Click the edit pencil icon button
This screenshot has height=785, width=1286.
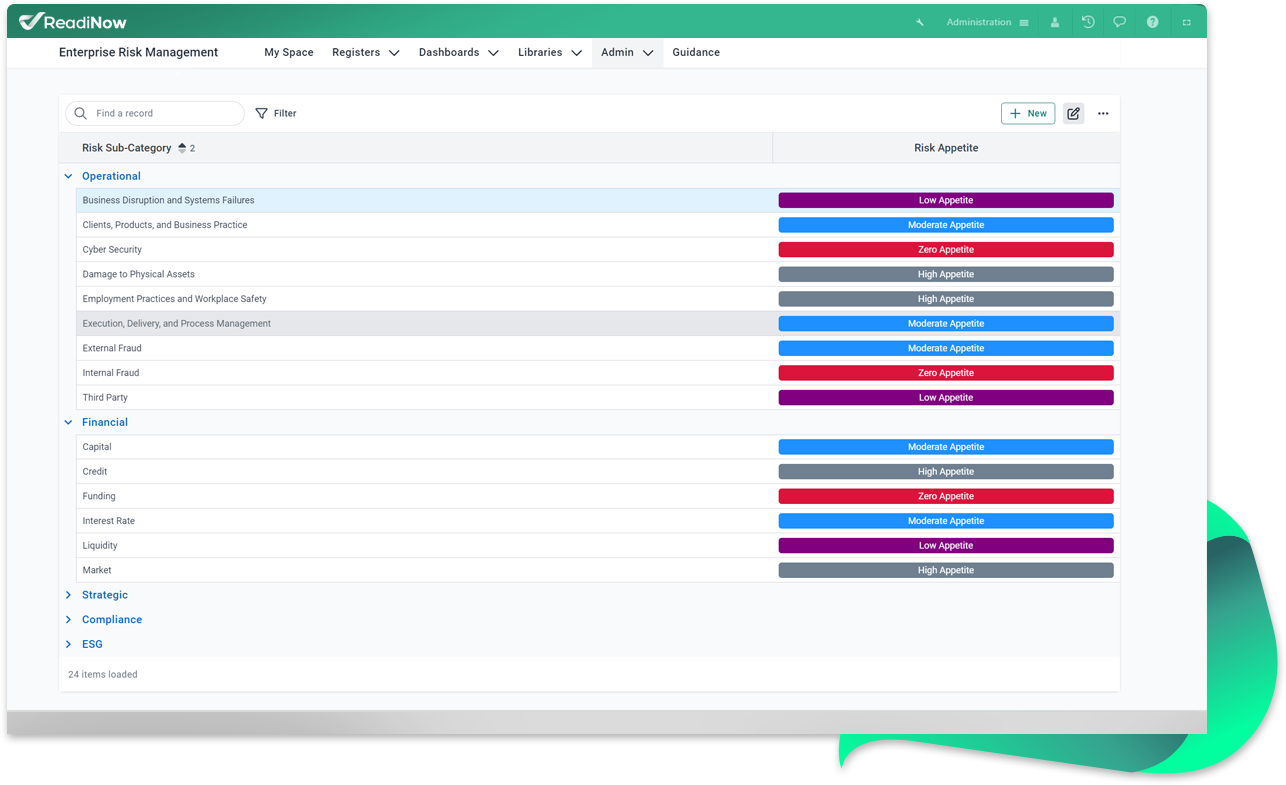click(1073, 113)
